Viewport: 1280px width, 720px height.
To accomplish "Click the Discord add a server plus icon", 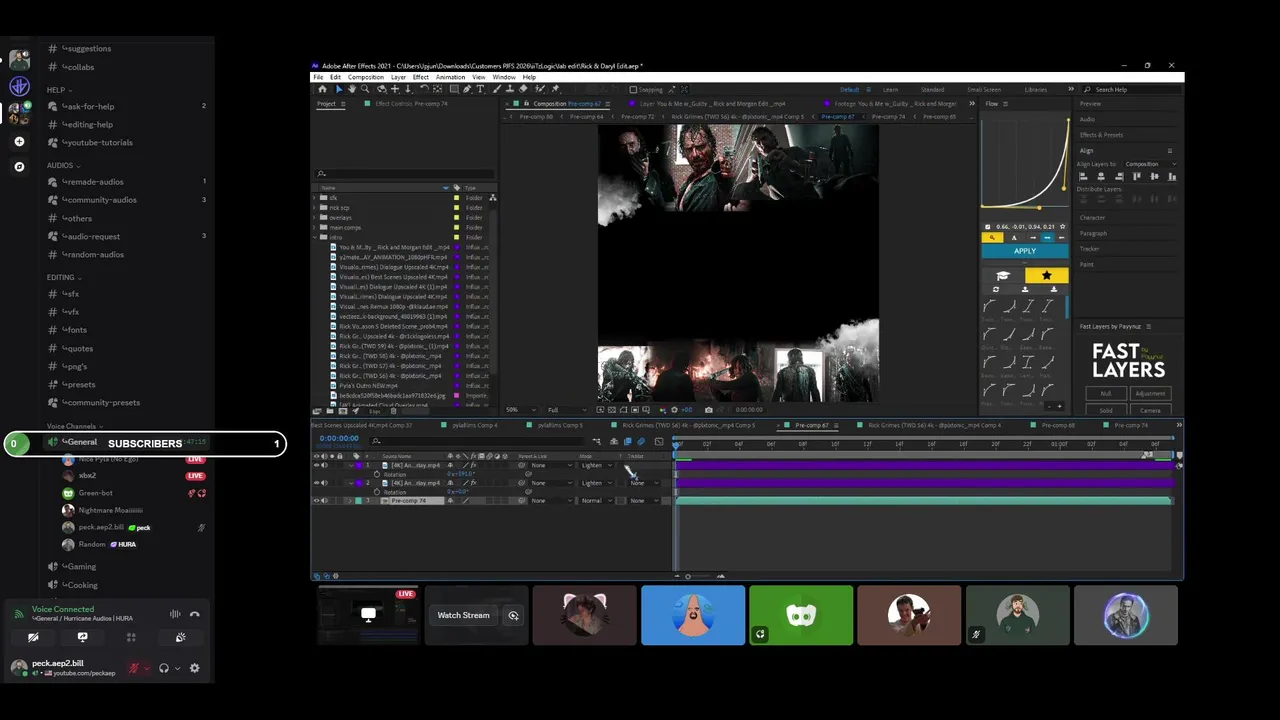I will coord(19,141).
